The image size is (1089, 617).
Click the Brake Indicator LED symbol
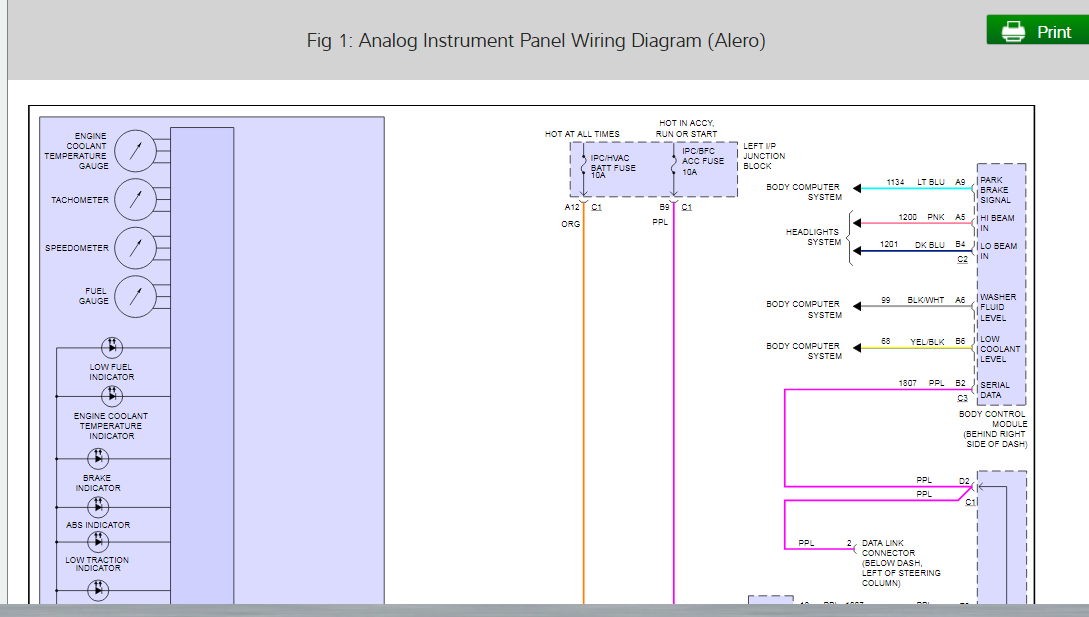[98, 458]
